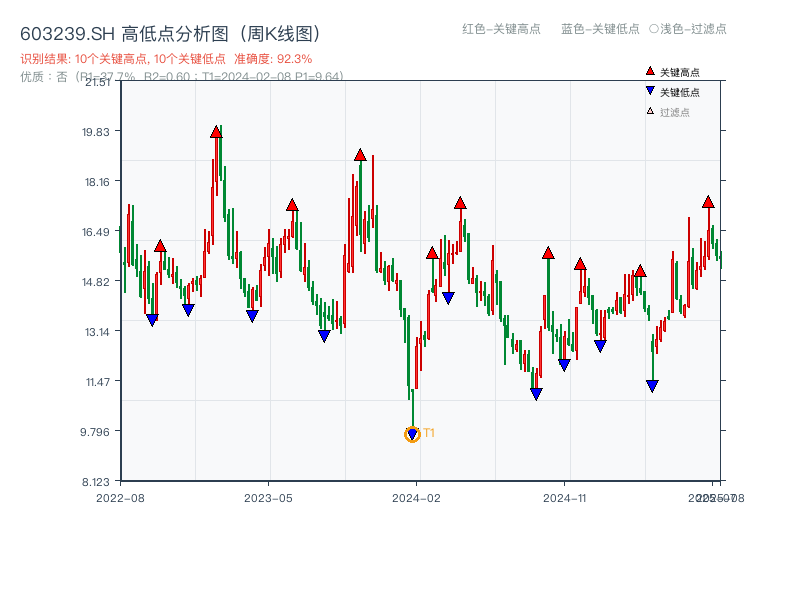Select the blue 关键低点 triangle legend icon
This screenshot has height=600, width=800.
pos(650,91)
